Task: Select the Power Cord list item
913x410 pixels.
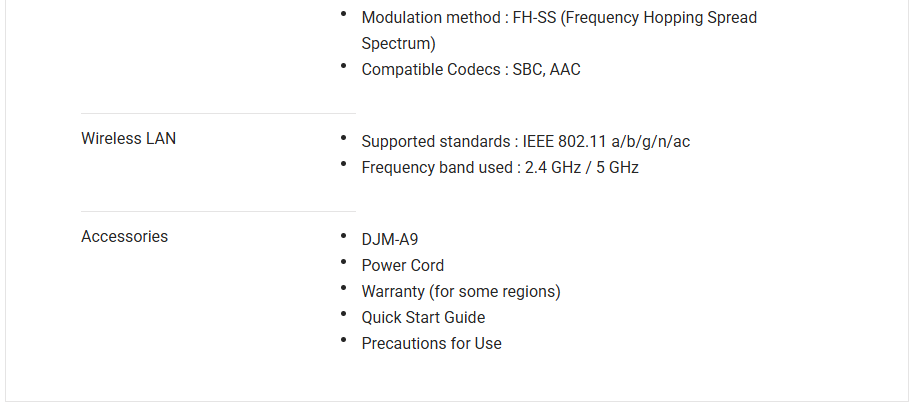Action: [x=402, y=266]
